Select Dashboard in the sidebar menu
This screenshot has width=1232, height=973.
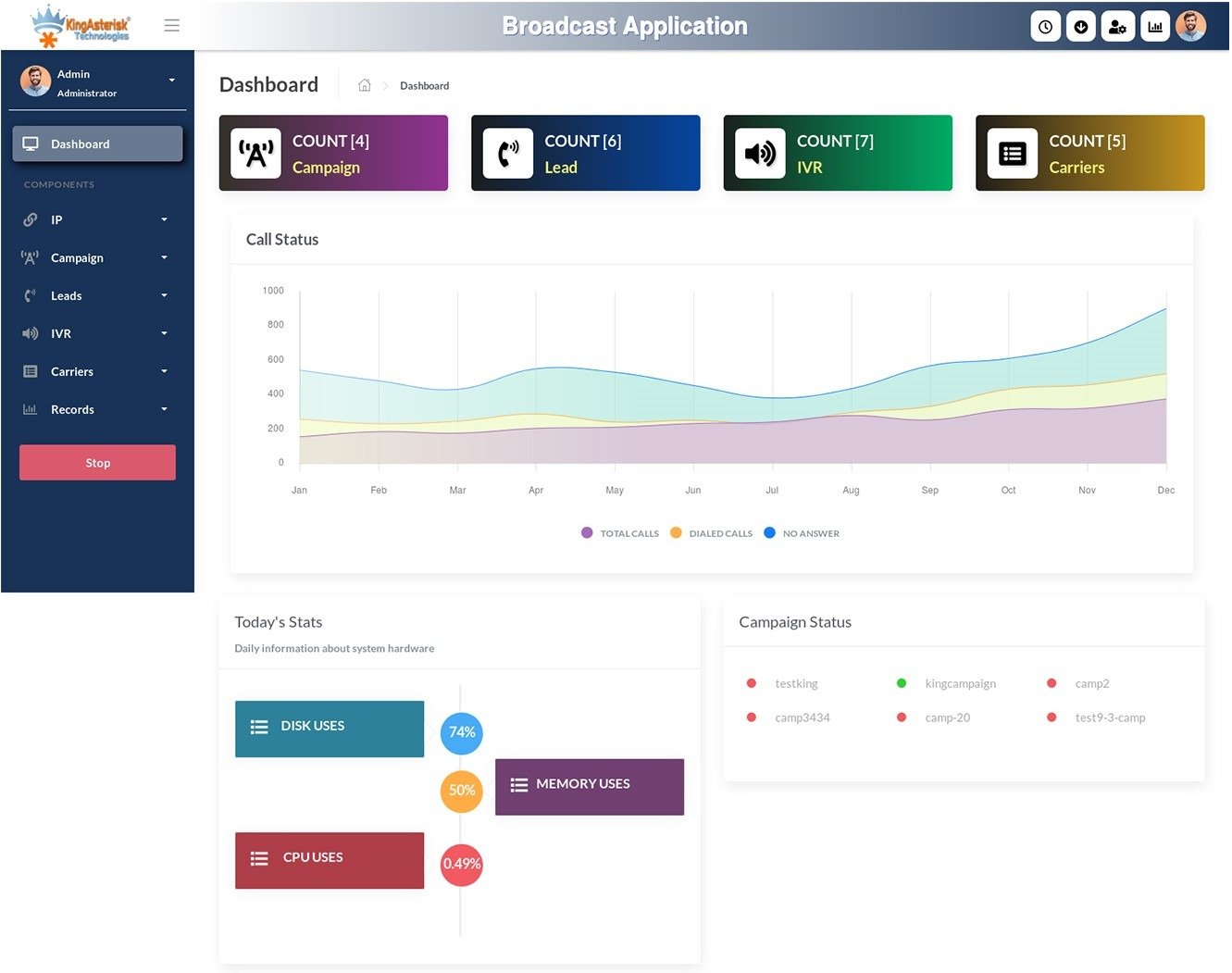pyautogui.click(x=80, y=143)
